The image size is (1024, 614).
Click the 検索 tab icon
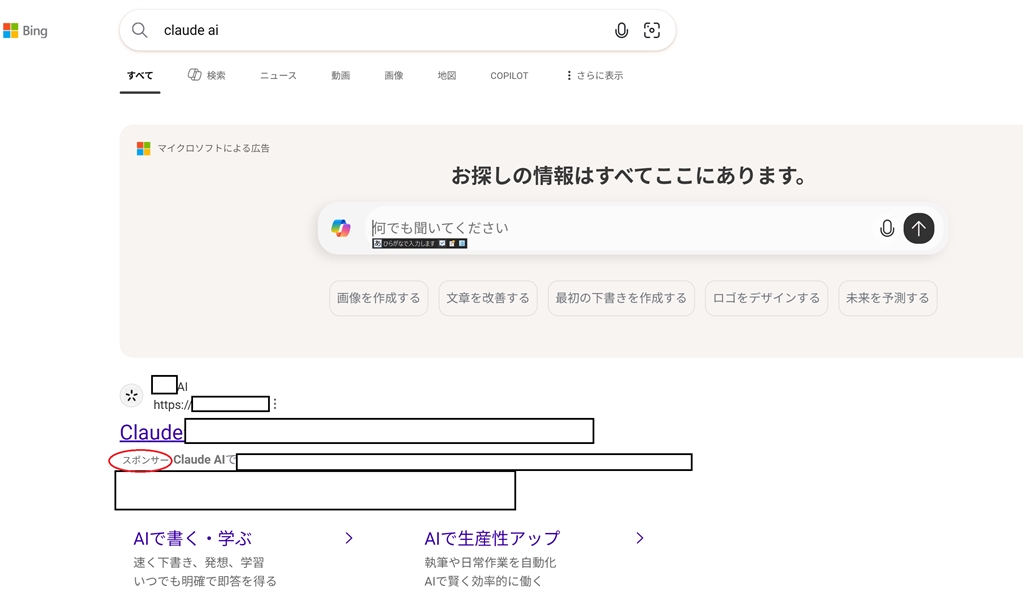coord(195,75)
